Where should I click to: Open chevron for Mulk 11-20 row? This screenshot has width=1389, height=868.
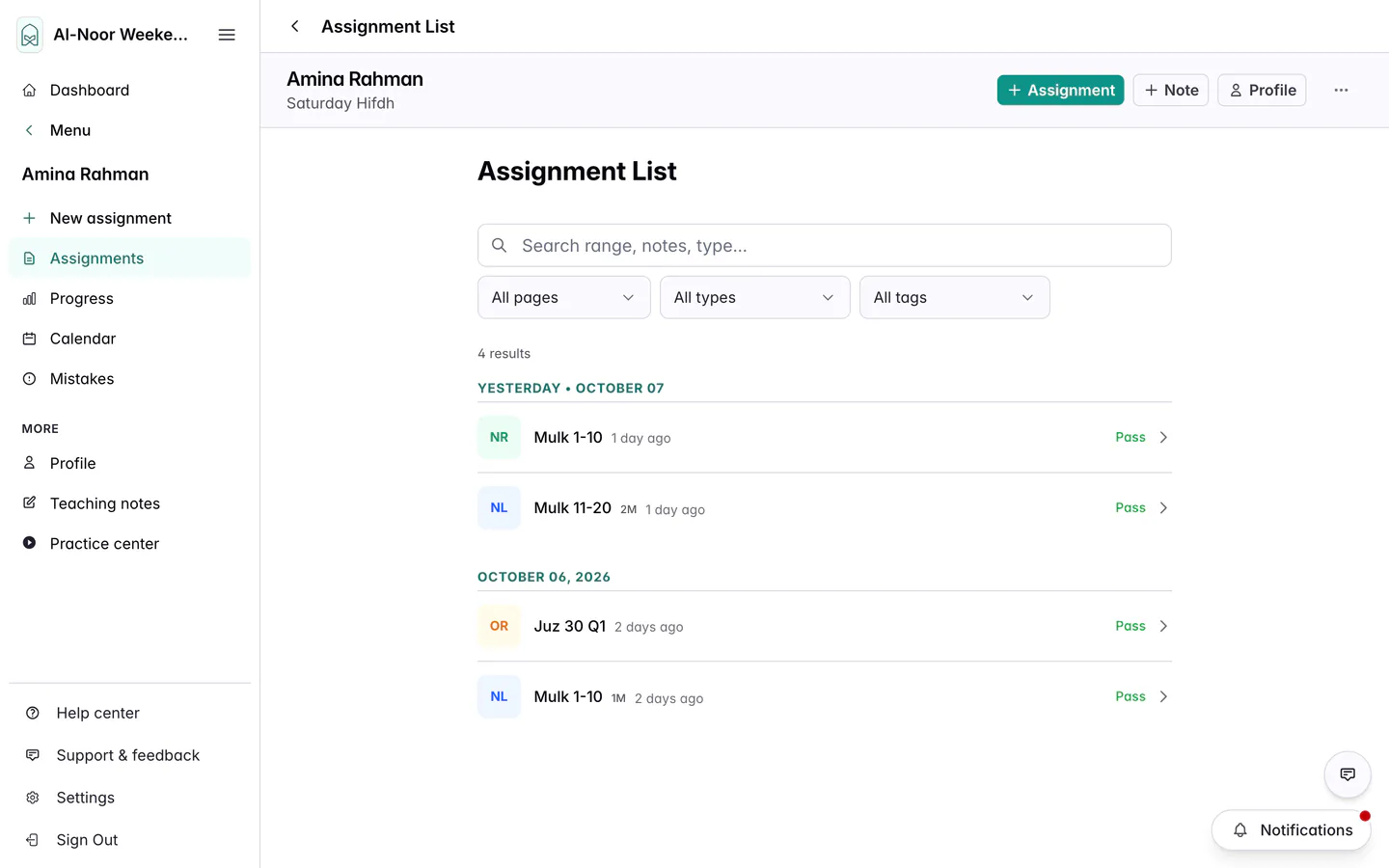pyautogui.click(x=1163, y=507)
